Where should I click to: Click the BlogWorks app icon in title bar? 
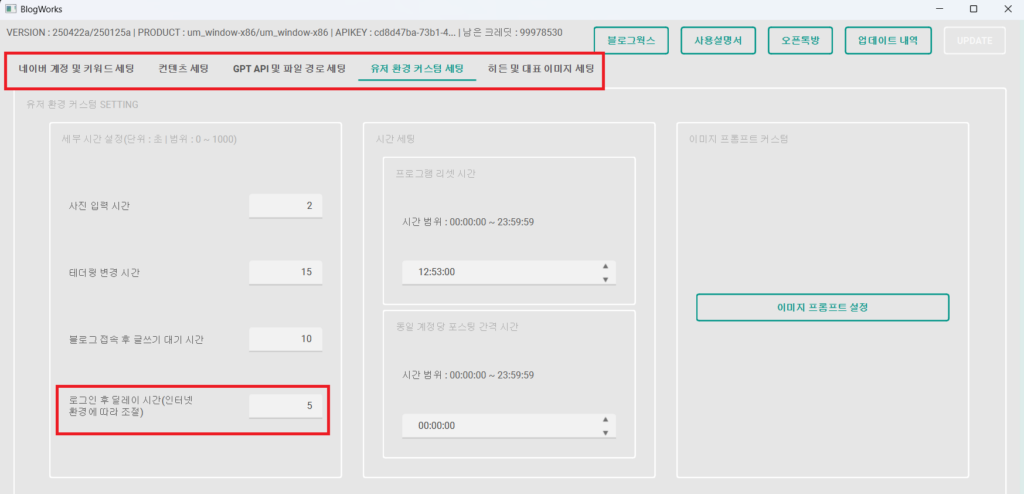[10, 9]
